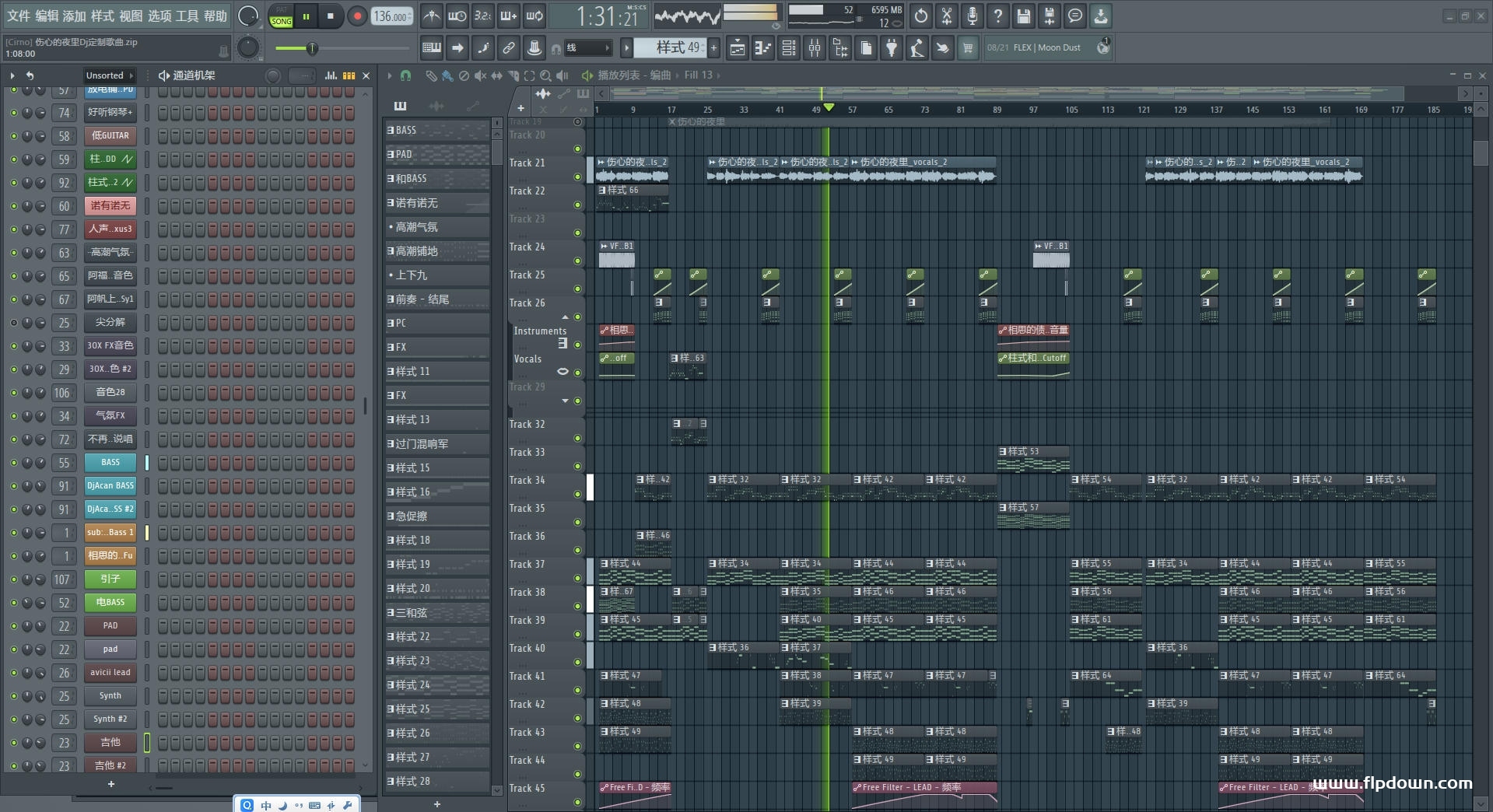Viewport: 1493px width, 812px height.
Task: Open the 工具 menu
Action: click(187, 16)
